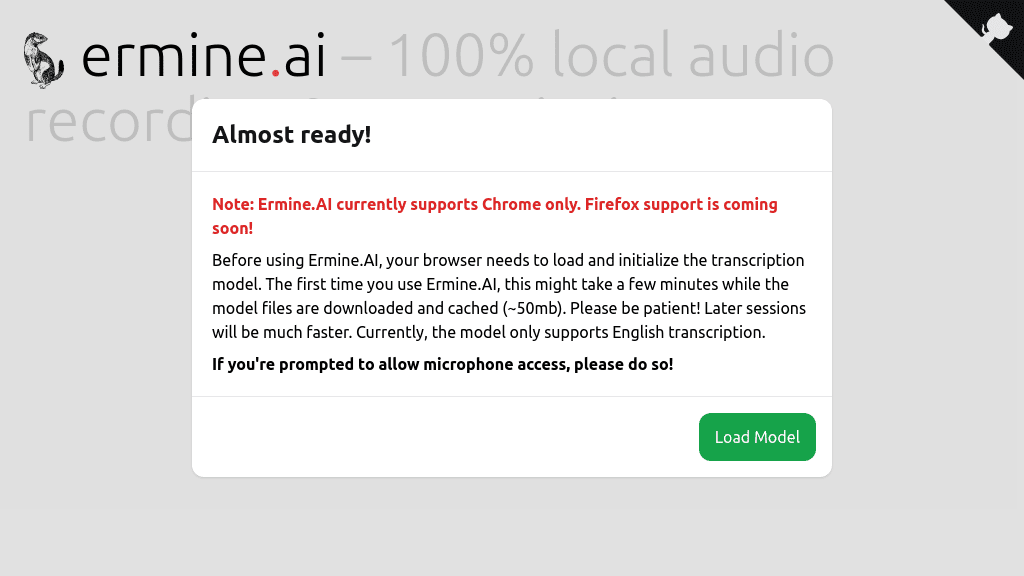Click the ermine animal logo icon
This screenshot has height=576, width=1024.
[x=44, y=60]
